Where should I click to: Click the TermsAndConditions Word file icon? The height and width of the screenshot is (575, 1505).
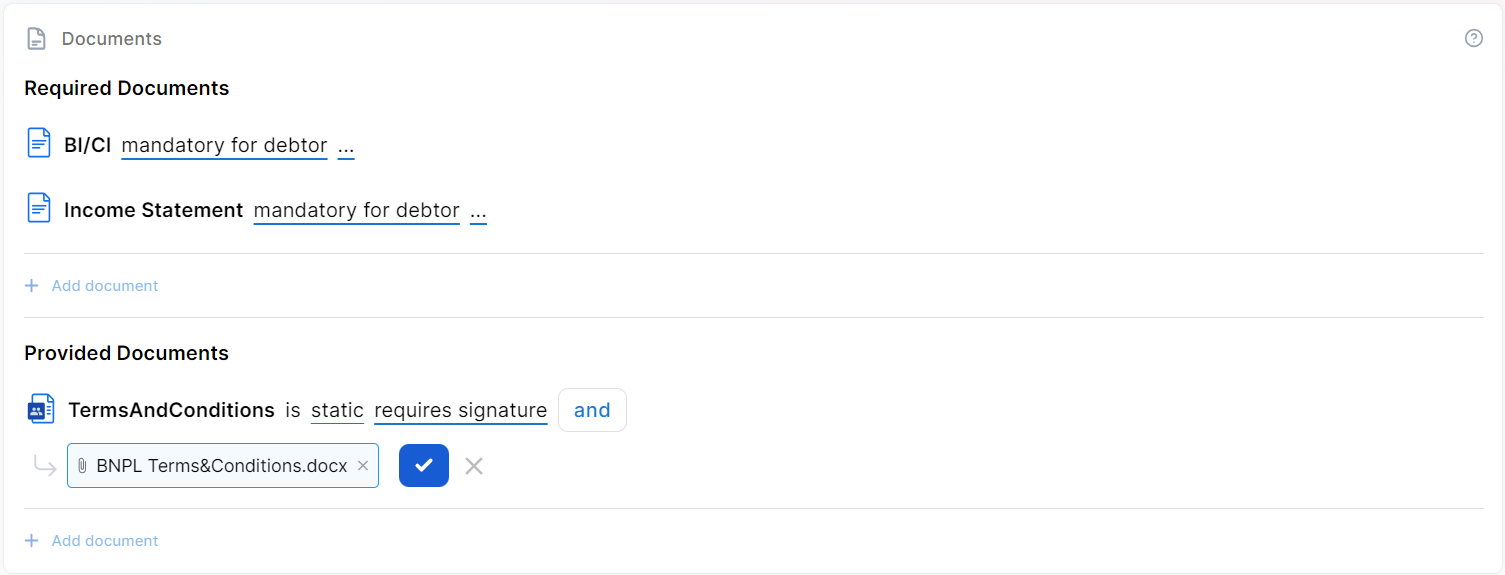click(41, 409)
